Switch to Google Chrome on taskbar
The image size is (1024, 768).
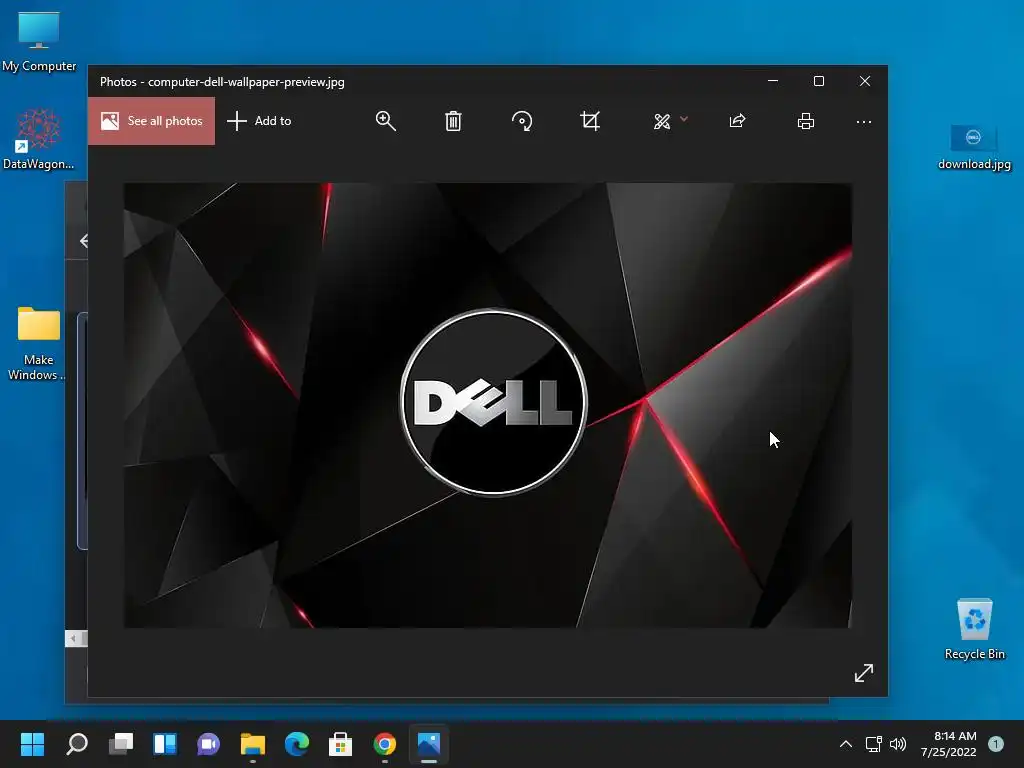pos(385,744)
